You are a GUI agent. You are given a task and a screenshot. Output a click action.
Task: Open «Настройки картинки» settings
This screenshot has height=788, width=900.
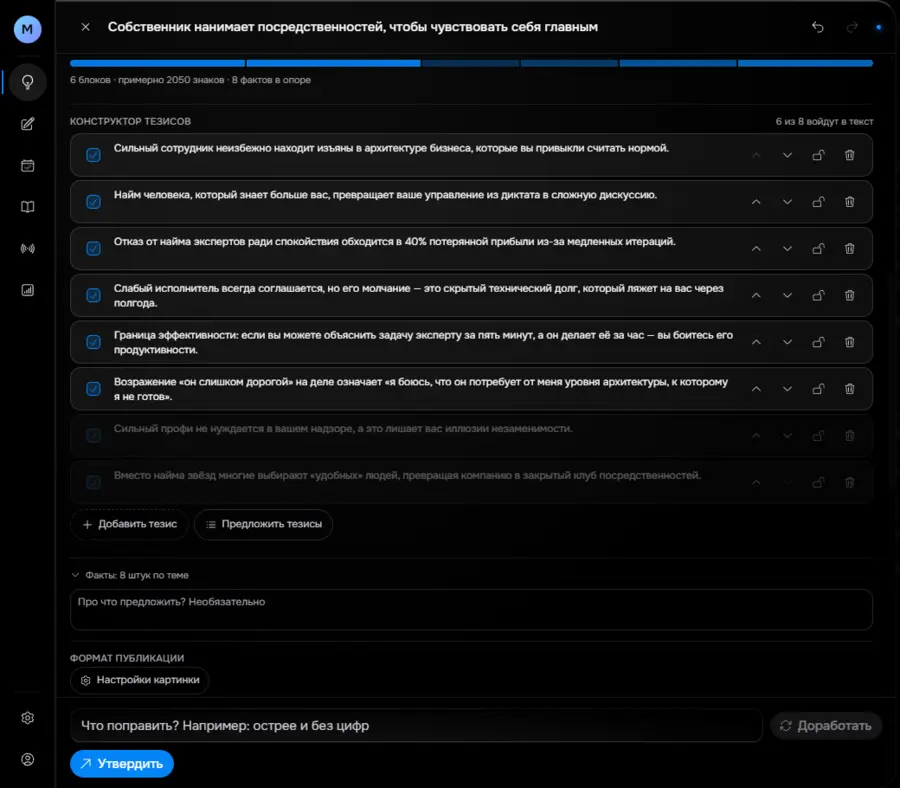point(139,680)
